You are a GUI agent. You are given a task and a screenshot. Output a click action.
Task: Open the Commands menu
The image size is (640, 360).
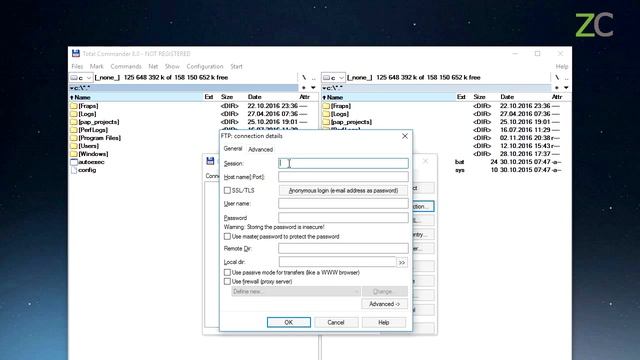[126, 66]
